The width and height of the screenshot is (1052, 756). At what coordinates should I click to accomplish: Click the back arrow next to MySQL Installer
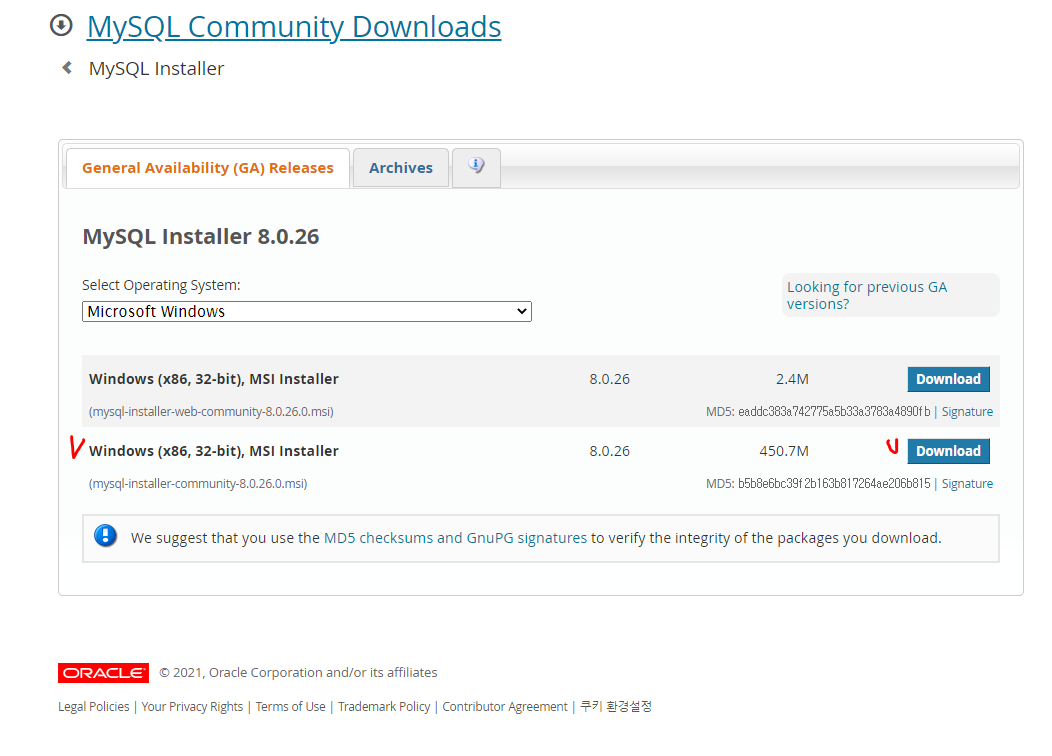click(x=67, y=68)
